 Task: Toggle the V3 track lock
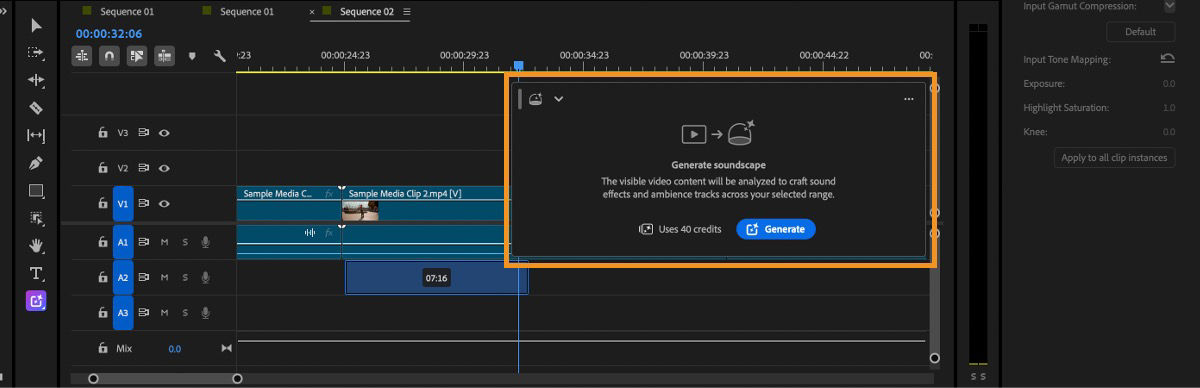(x=102, y=132)
